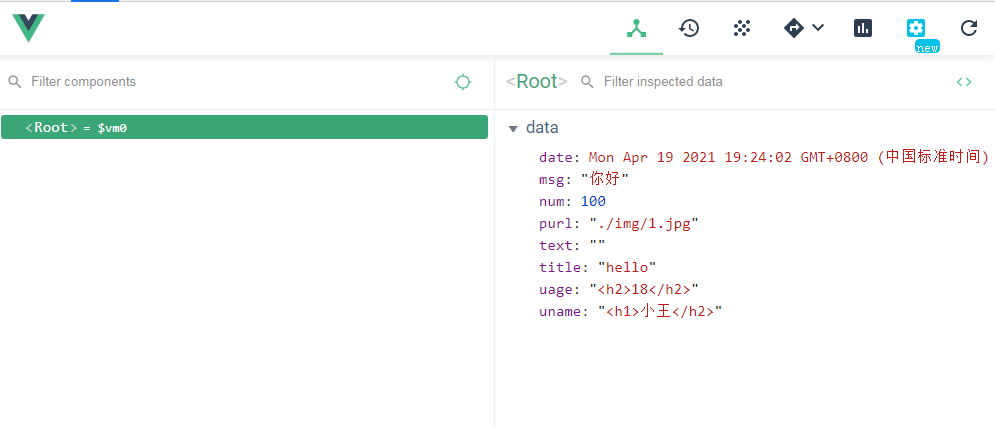995x427 pixels.
Task: Switch to the Components inspector tab
Action: (x=636, y=28)
